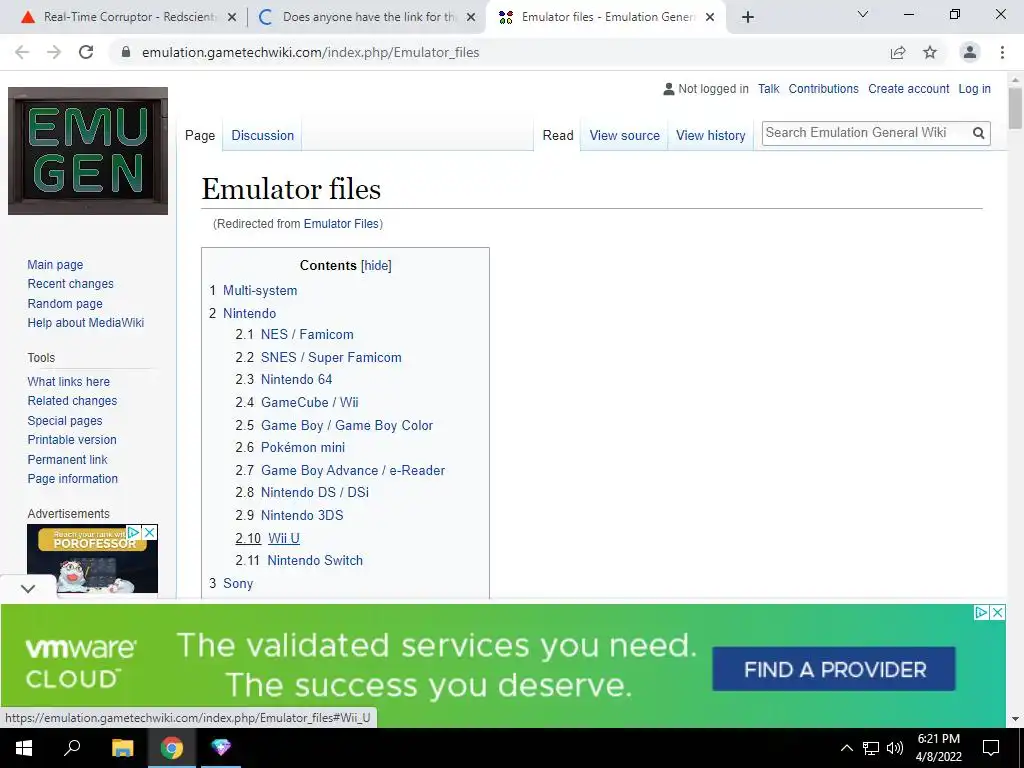Open the View history tab
The image size is (1024, 768).
[711, 135]
